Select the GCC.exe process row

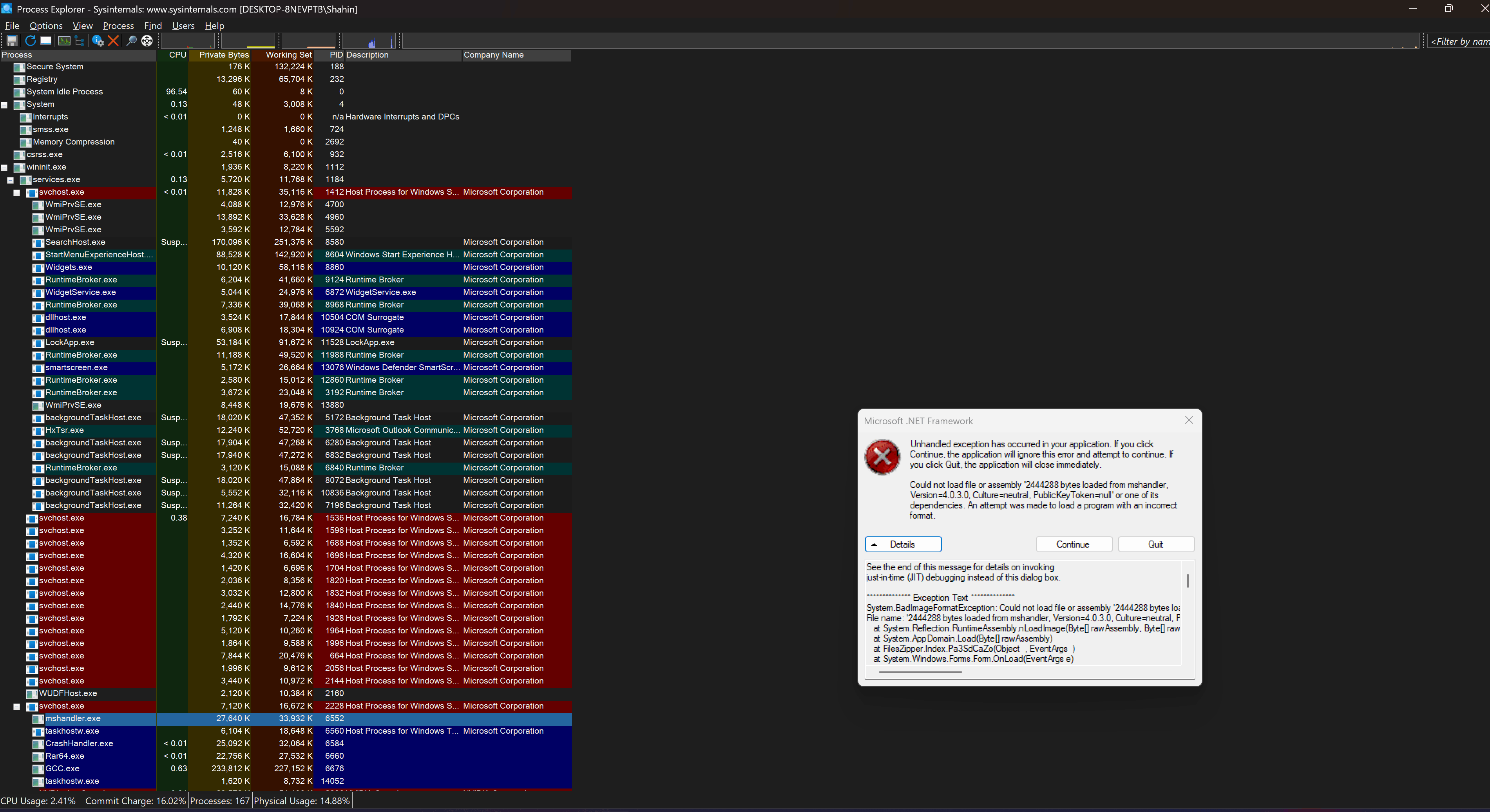(62, 769)
